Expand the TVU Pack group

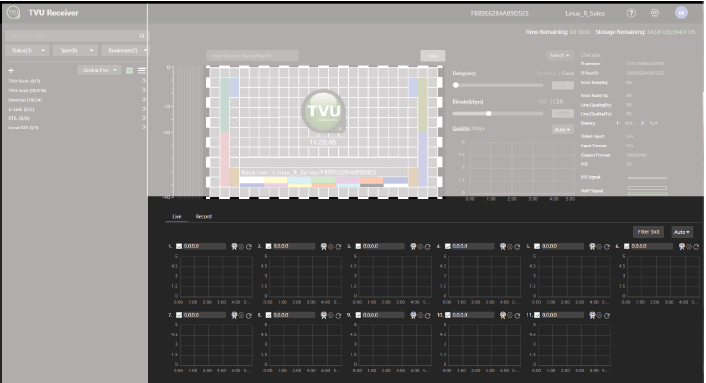pyautogui.click(x=144, y=81)
